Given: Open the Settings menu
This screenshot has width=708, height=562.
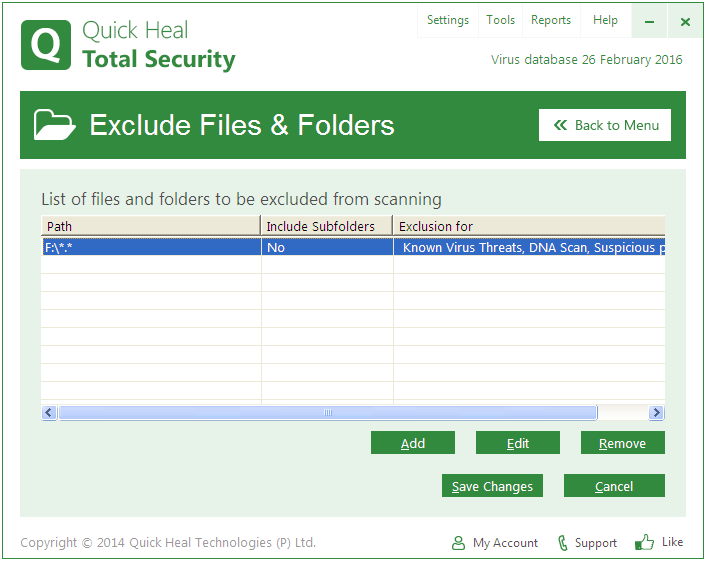Looking at the screenshot, I should click(447, 20).
